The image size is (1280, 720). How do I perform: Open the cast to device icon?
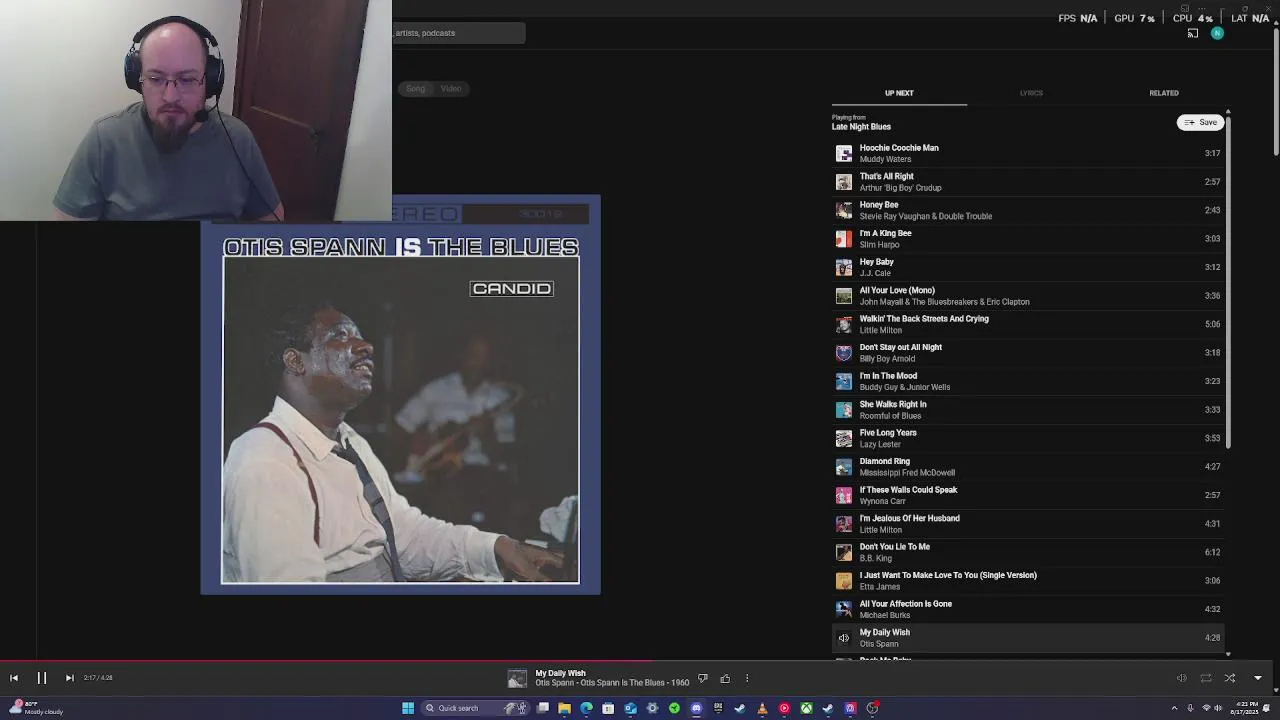pyautogui.click(x=1193, y=33)
